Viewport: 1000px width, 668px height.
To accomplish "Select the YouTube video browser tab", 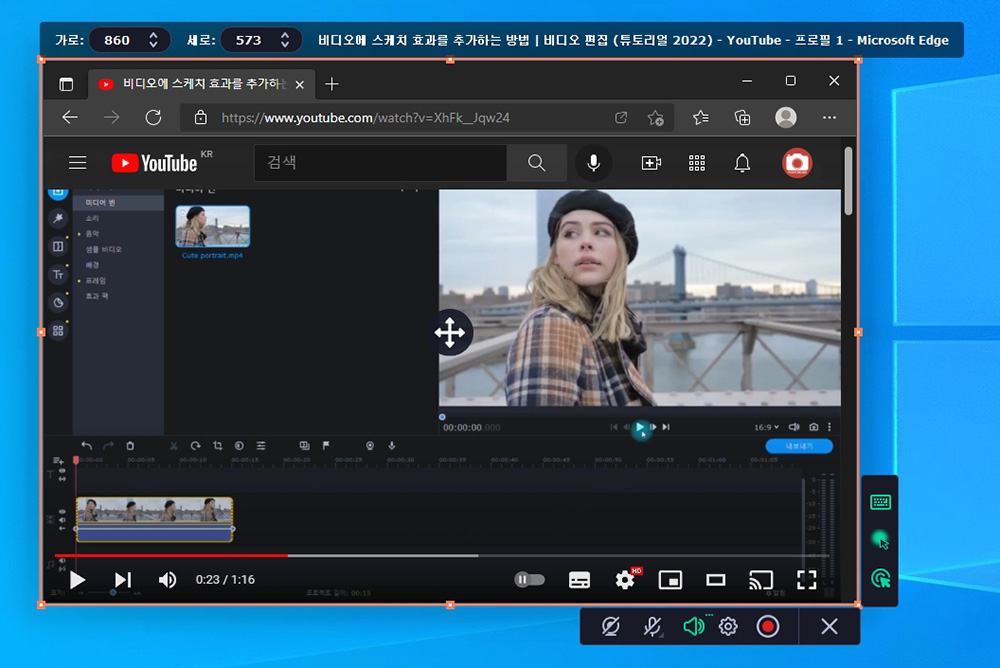I will point(202,84).
